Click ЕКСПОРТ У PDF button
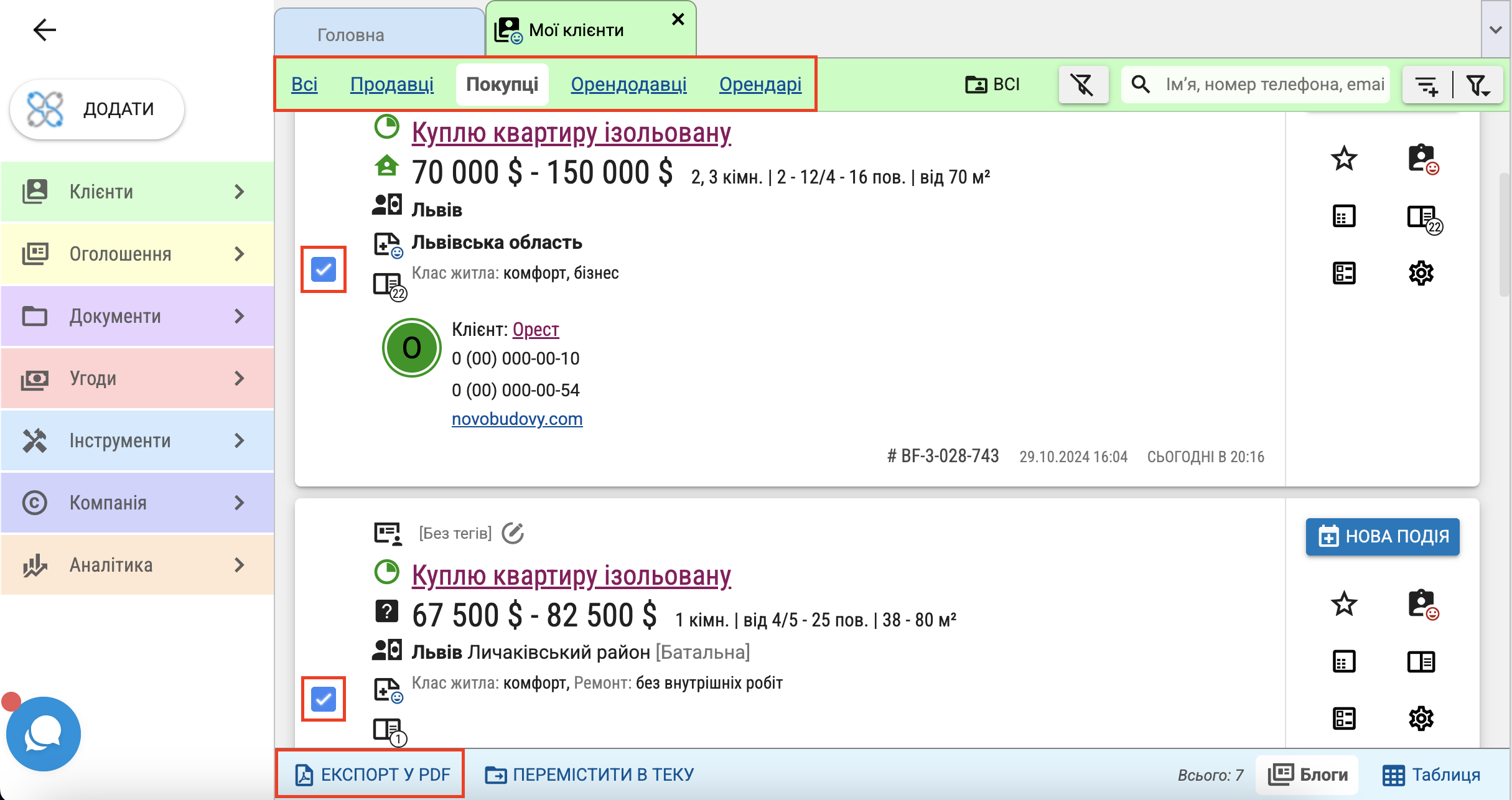Screen dimensions: 1512x800 371,774
